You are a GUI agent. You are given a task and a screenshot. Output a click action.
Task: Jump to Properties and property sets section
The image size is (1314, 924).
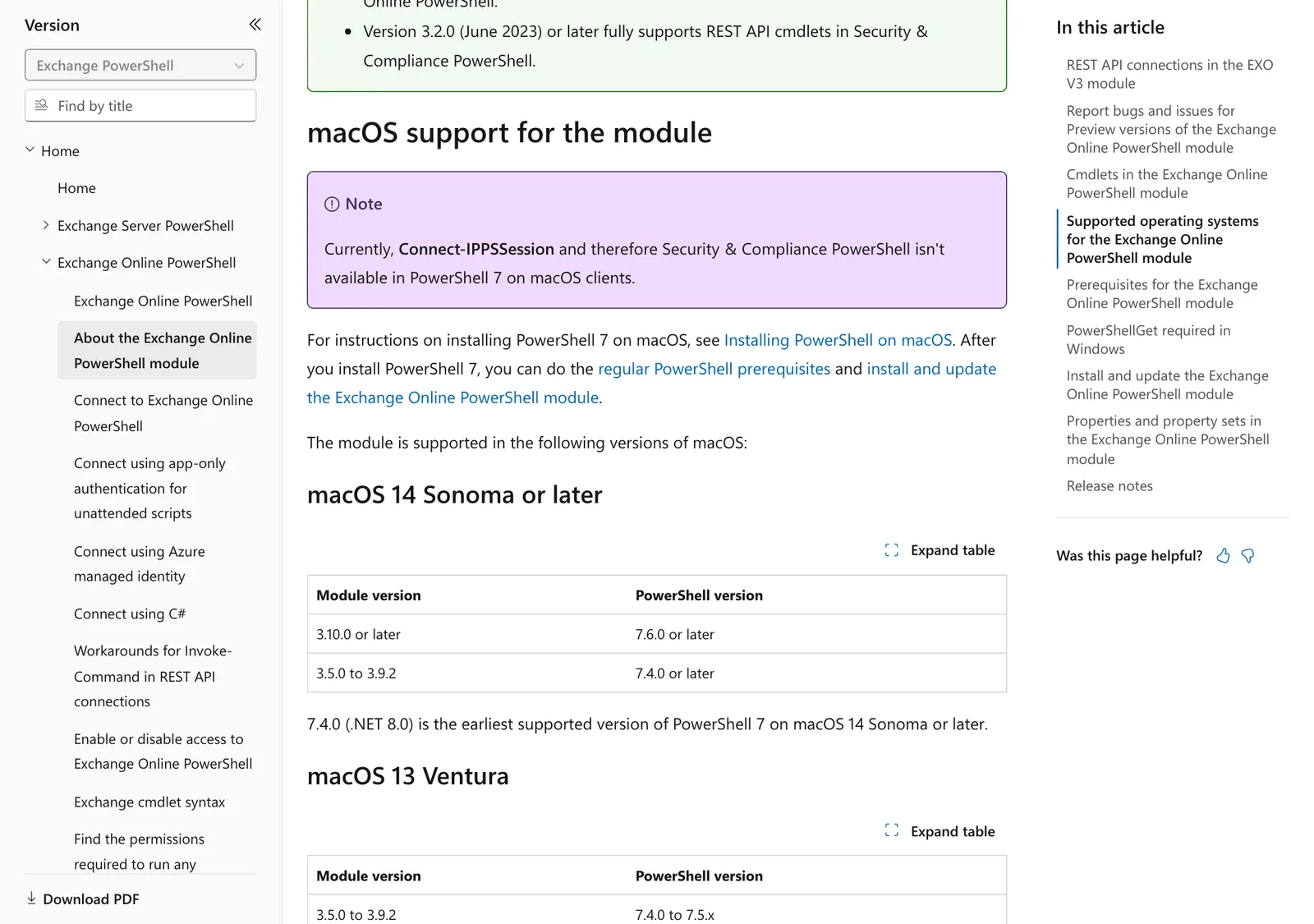tap(1168, 439)
